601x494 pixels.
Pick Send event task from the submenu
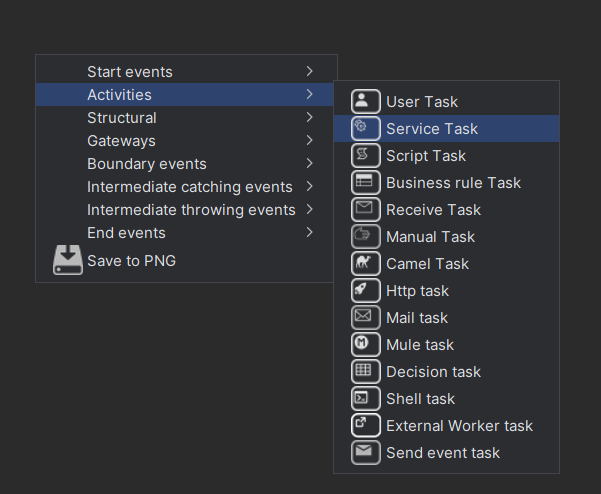point(442,453)
